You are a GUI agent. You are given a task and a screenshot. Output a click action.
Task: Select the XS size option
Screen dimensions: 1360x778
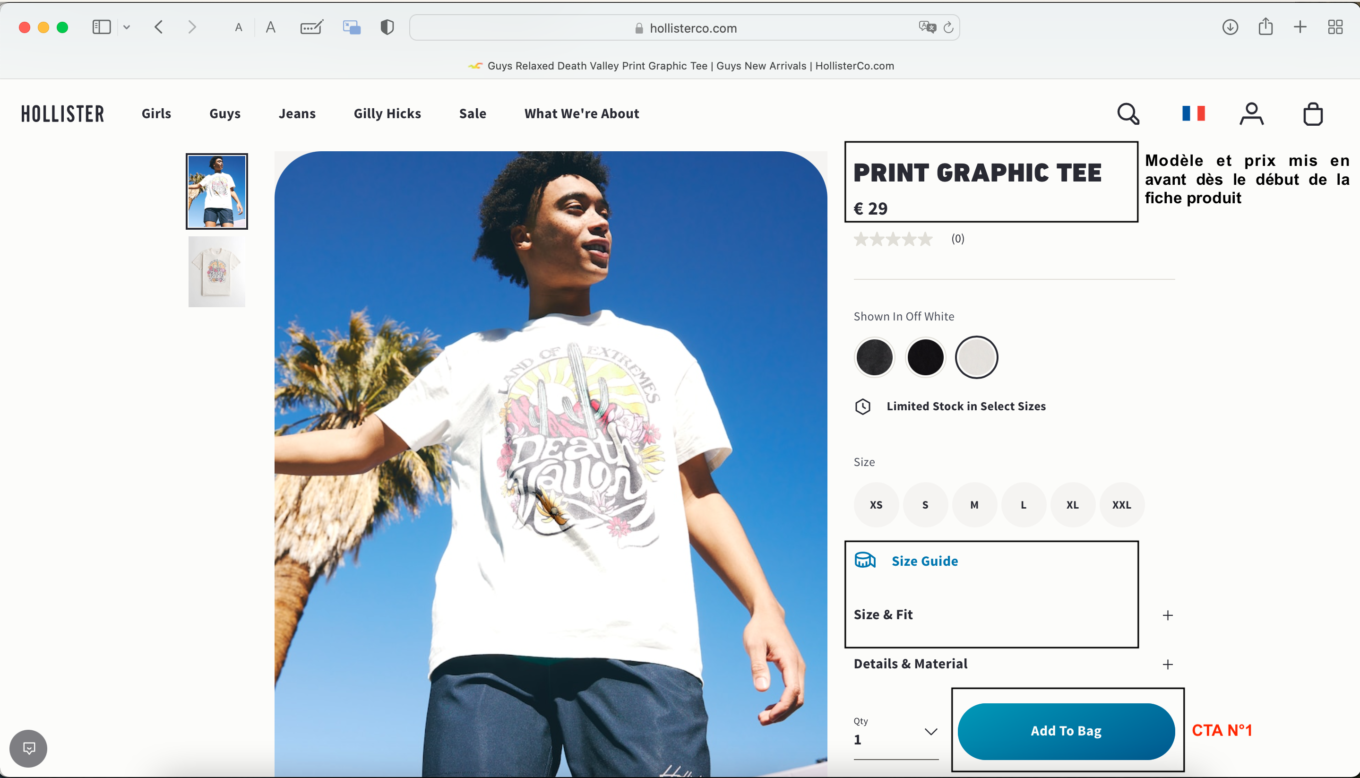[876, 505]
